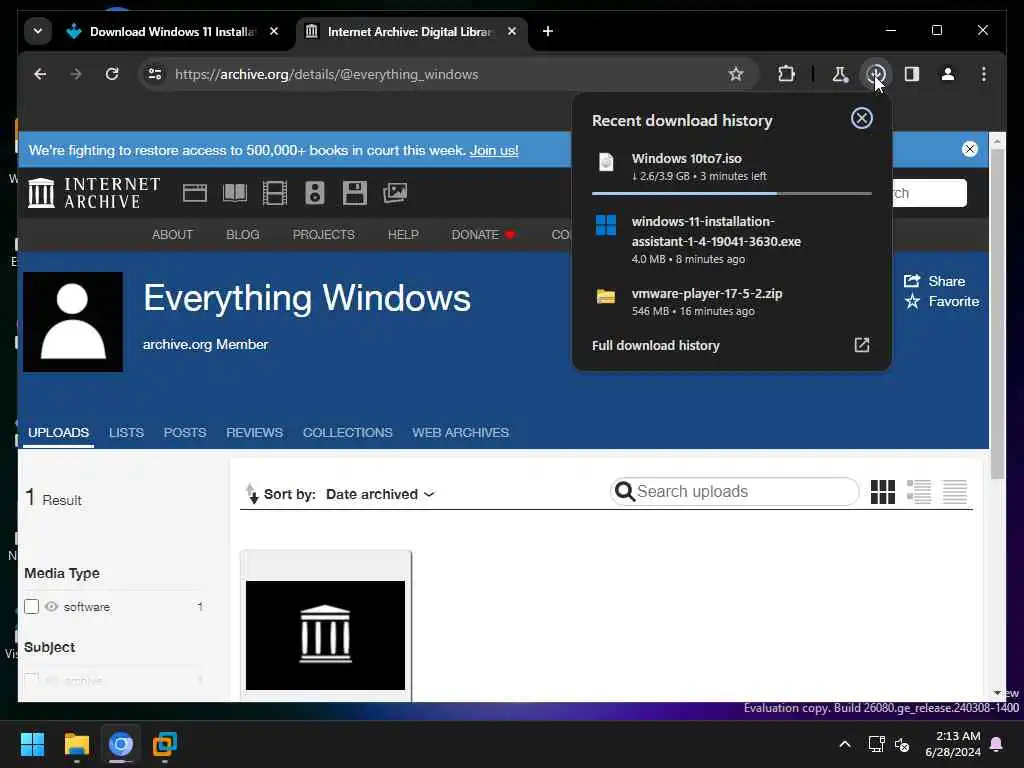1024x768 pixels.
Task: Open Internet Archive texts book icon
Action: (235, 193)
